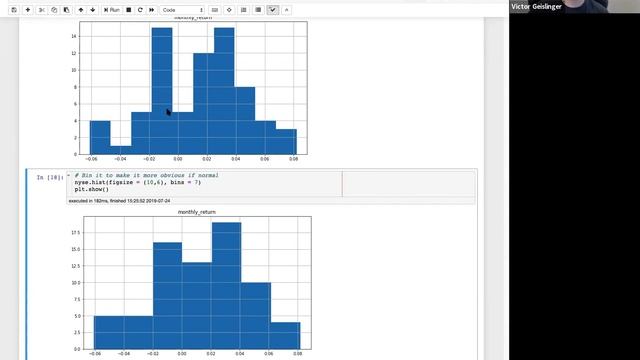The height and width of the screenshot is (360, 640).
Task: Click the diamond-shaped extension icon in the toolbar
Action: [229, 10]
